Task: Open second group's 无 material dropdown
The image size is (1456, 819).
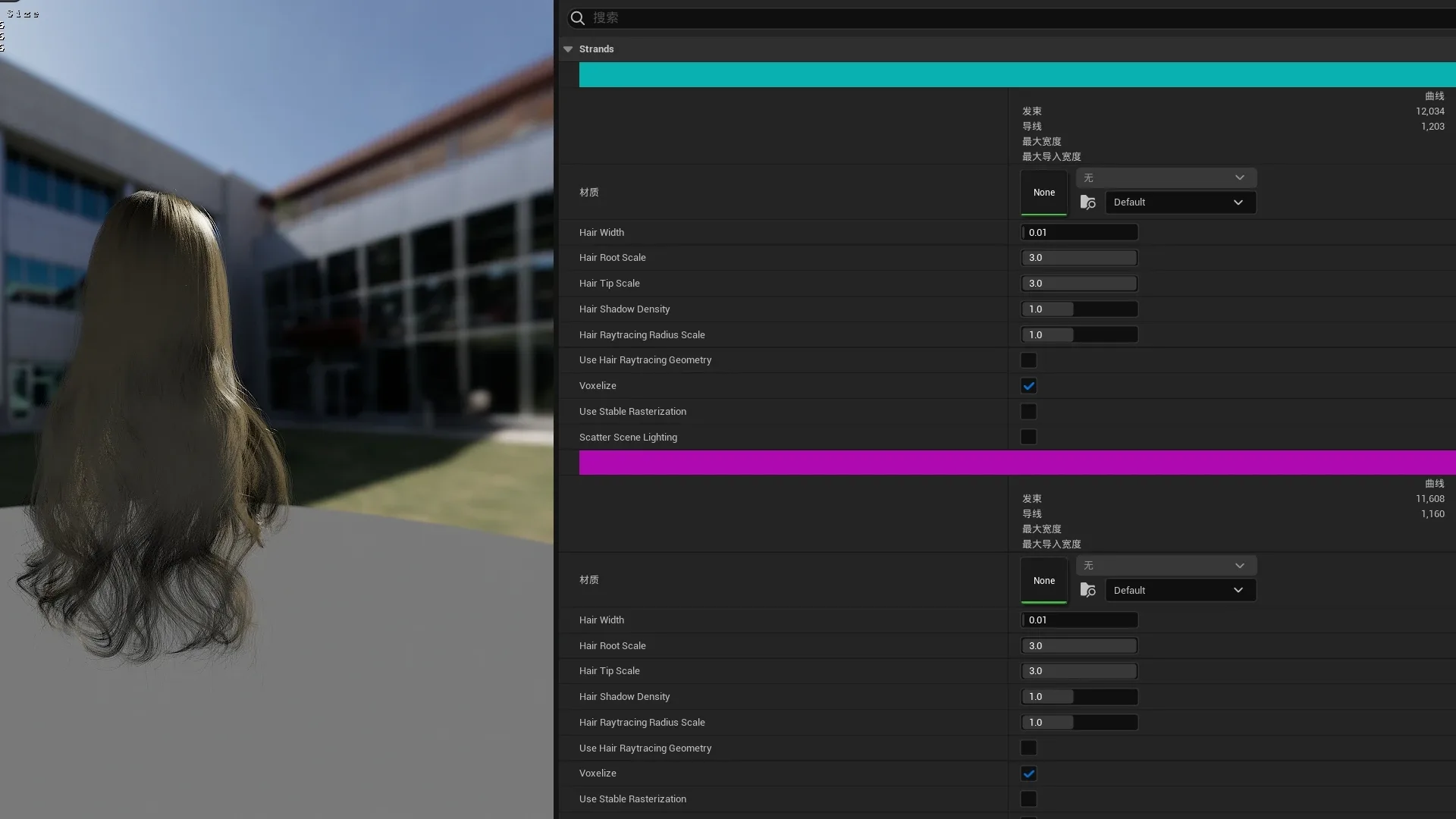Action: (x=1166, y=566)
